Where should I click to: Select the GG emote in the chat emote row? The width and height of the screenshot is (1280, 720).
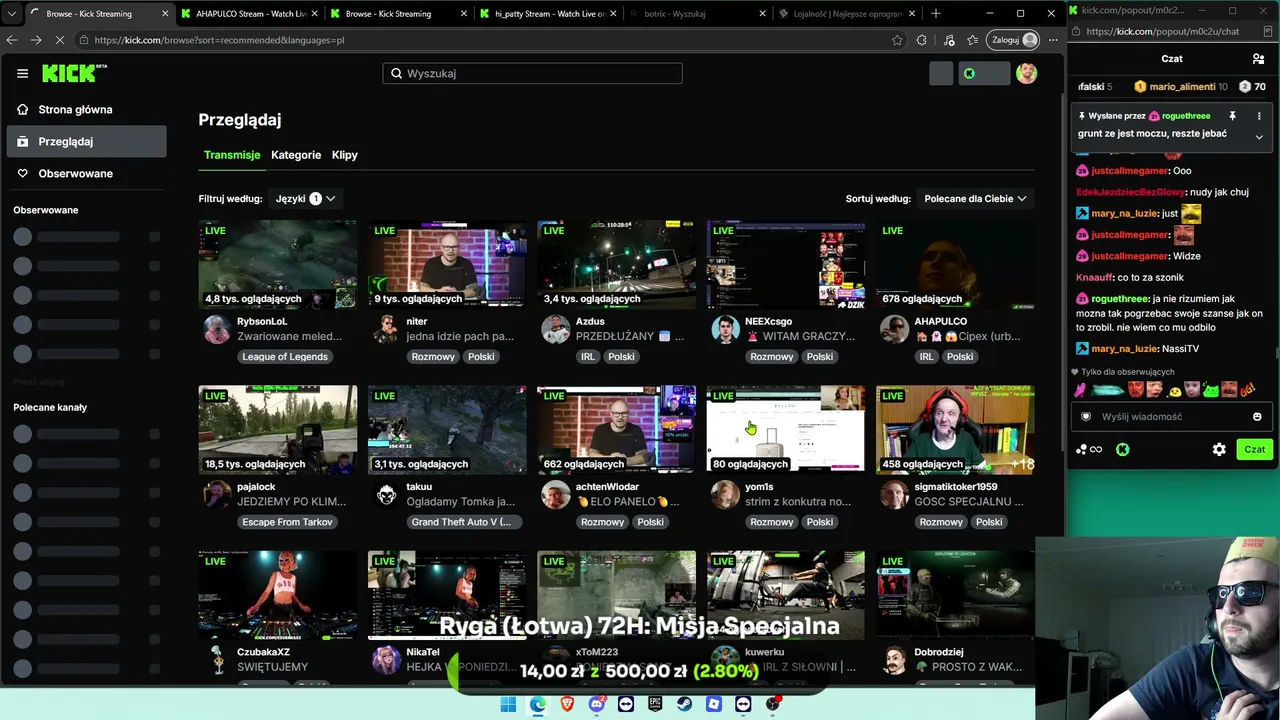(1248, 390)
